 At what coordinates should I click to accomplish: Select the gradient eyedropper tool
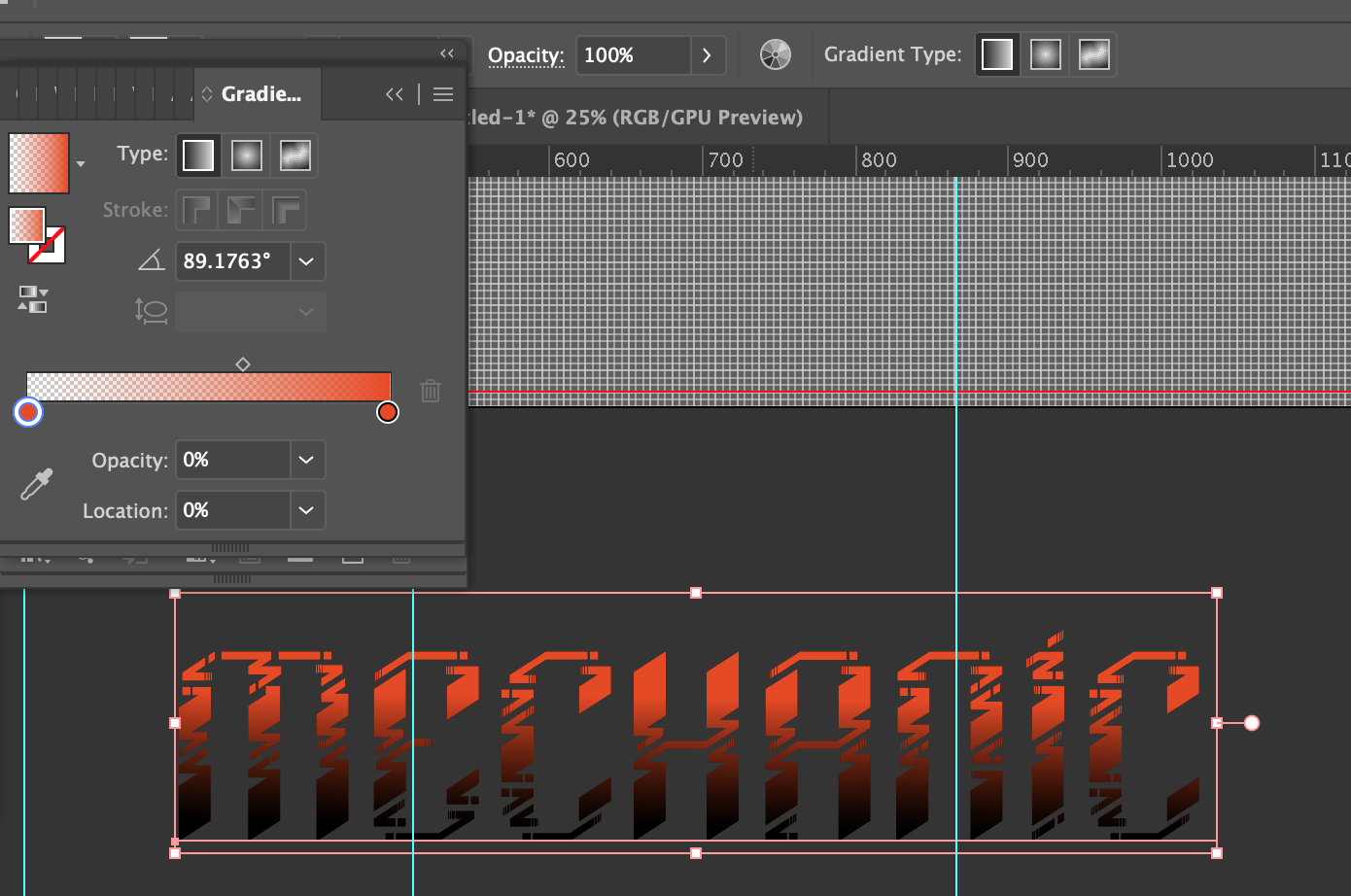(x=35, y=483)
